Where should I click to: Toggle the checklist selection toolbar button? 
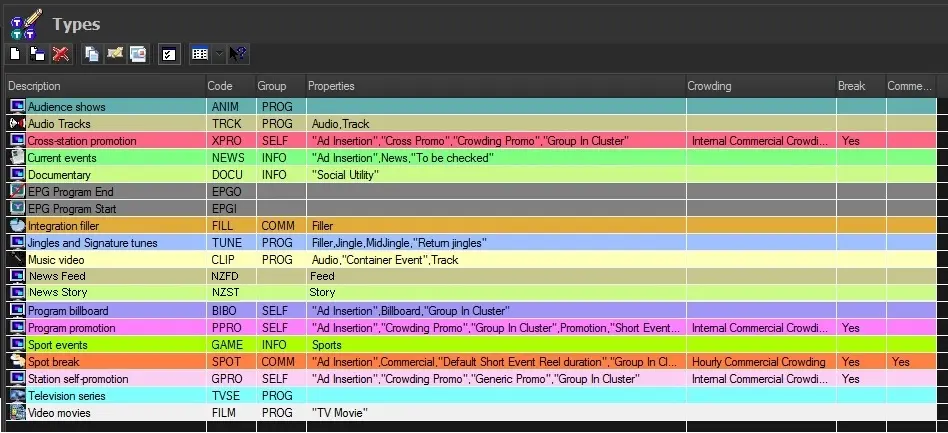click(x=169, y=54)
